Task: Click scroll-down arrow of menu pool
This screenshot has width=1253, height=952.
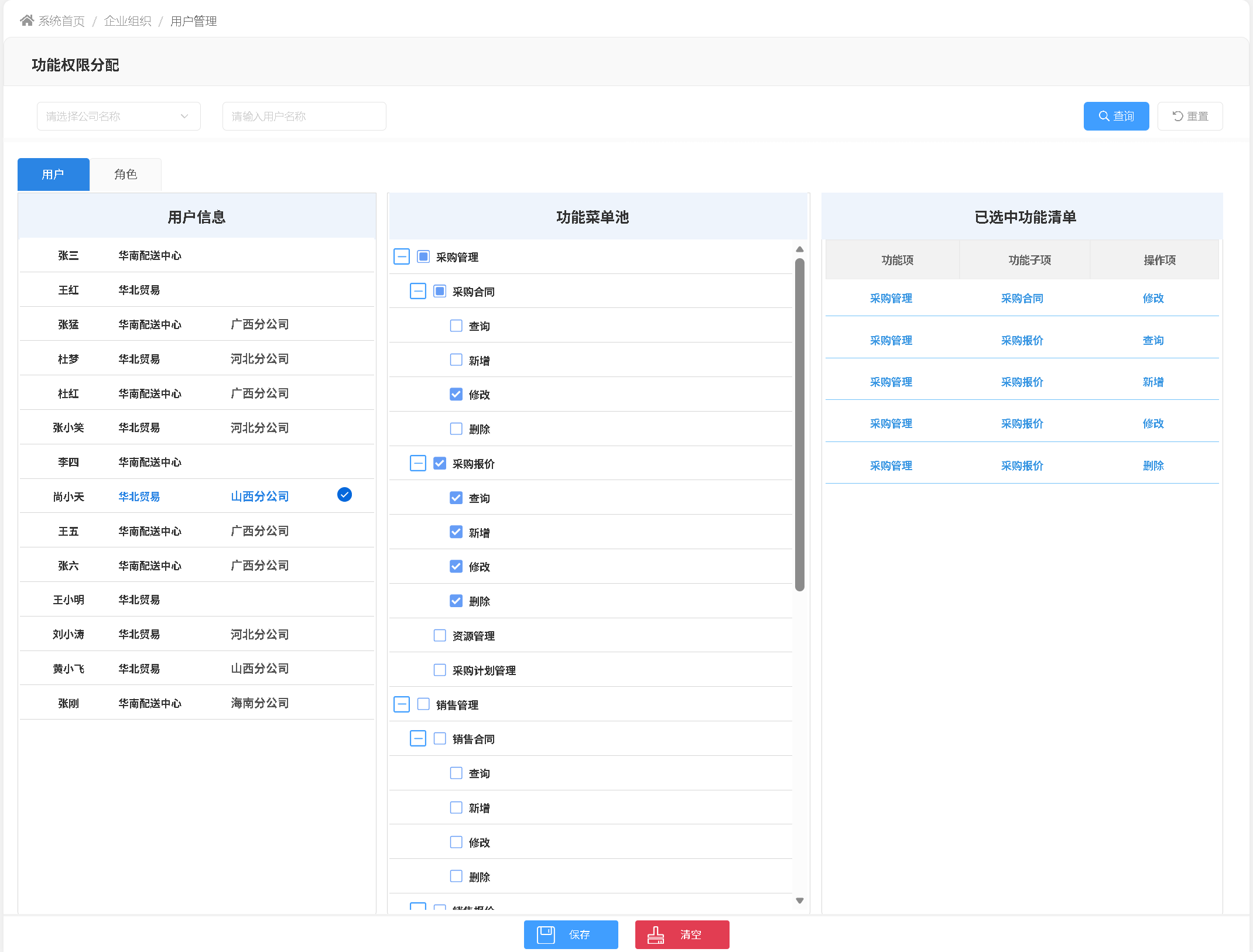Action: point(800,900)
